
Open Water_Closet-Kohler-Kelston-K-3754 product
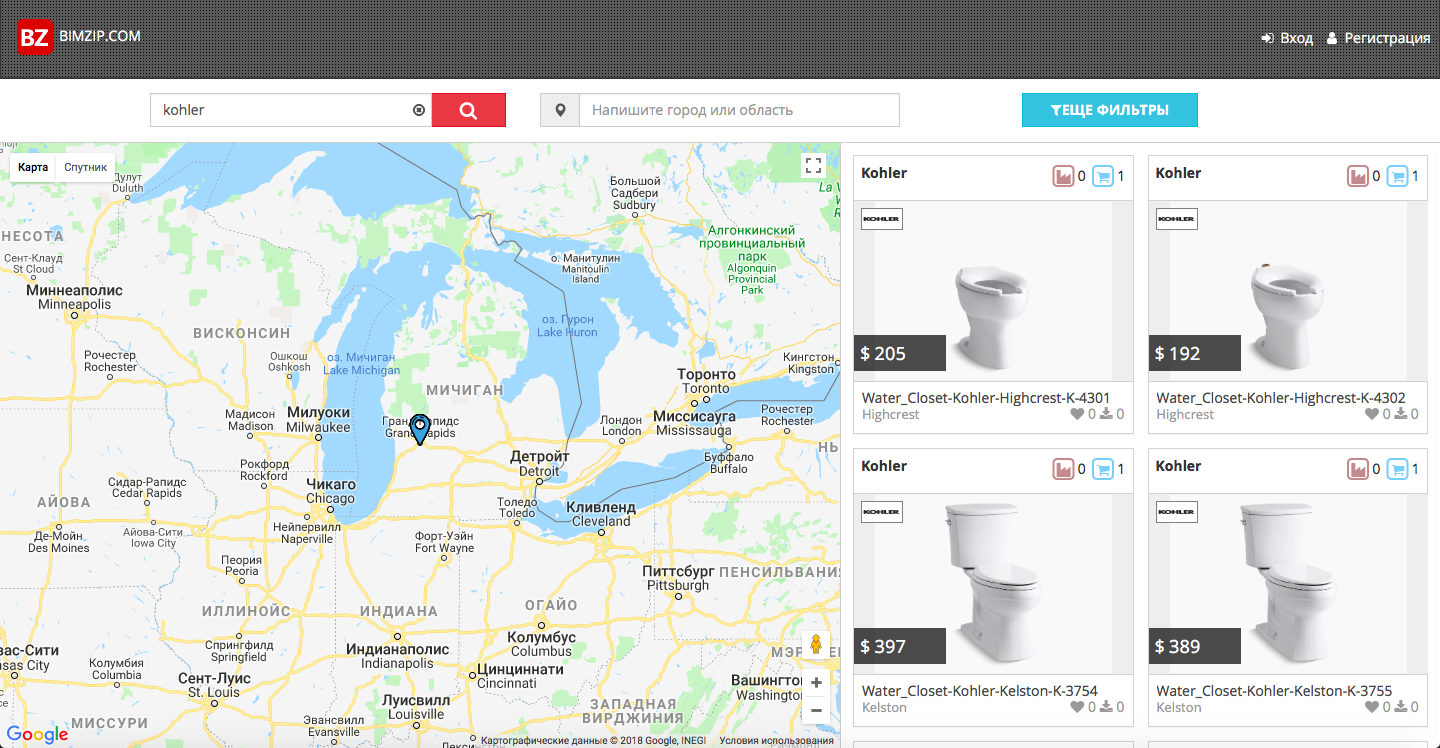[x=980, y=691]
